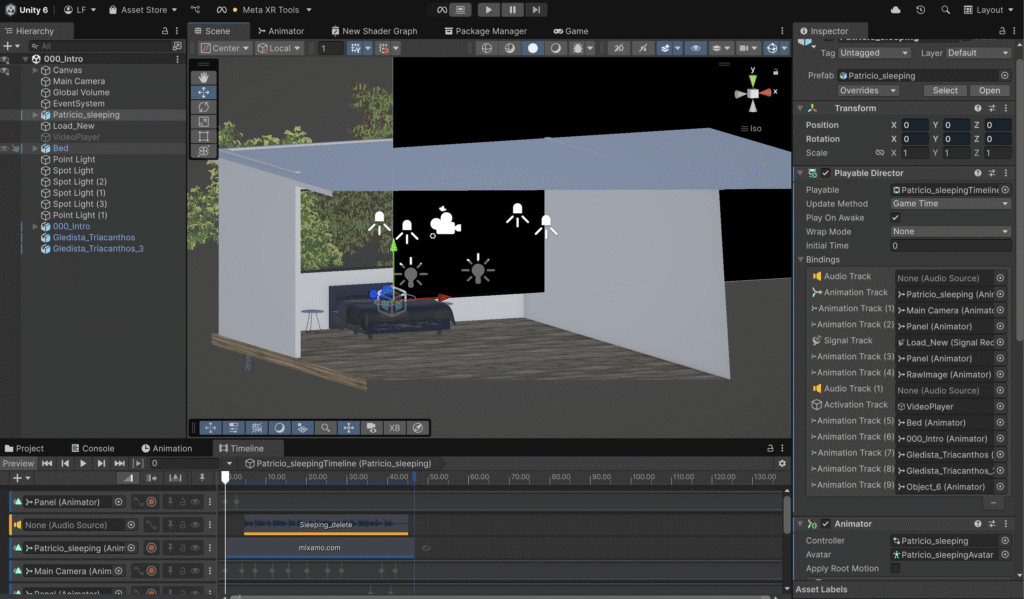
Task: Open Timeline settings gear icon
Action: (x=782, y=464)
